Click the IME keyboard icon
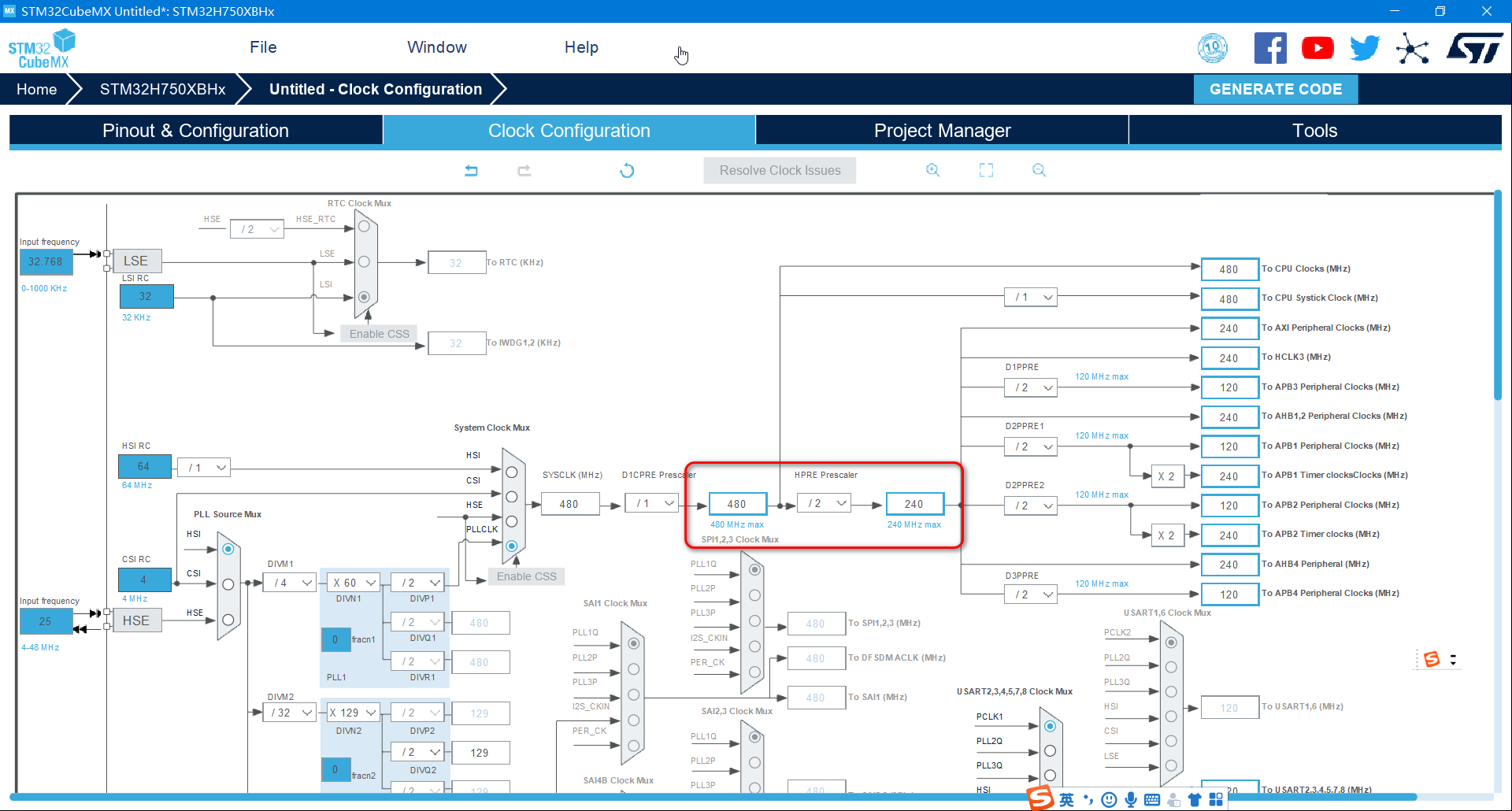Viewport: 1512px width, 811px height. click(x=1152, y=800)
